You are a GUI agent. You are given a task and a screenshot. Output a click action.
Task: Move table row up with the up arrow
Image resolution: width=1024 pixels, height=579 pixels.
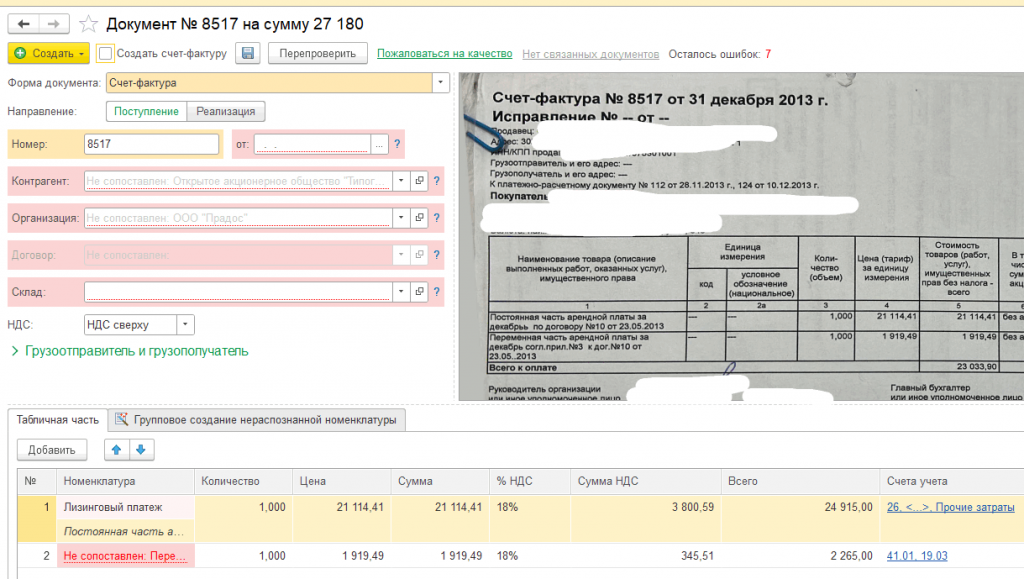(x=116, y=450)
